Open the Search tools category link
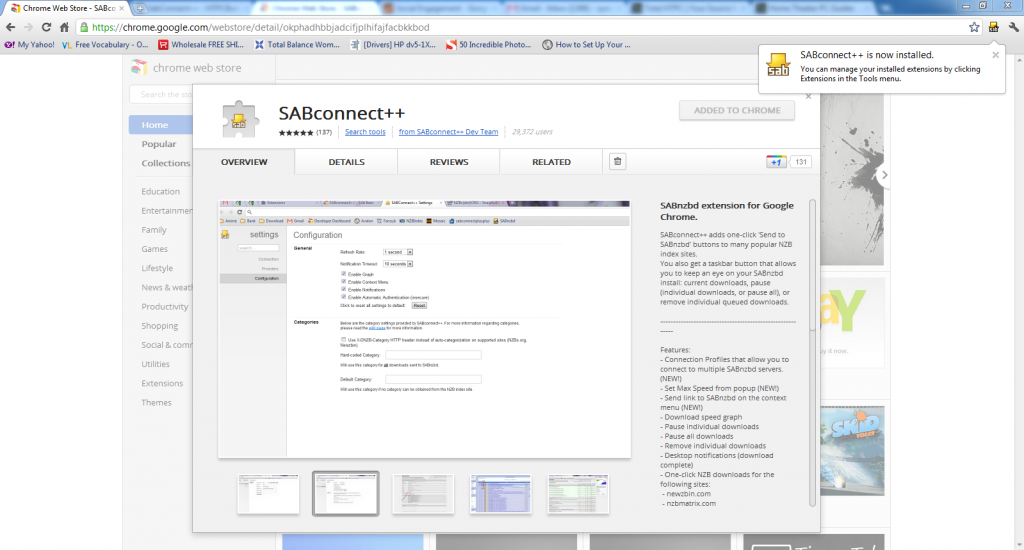The width and height of the screenshot is (1024, 550). pyautogui.click(x=365, y=132)
